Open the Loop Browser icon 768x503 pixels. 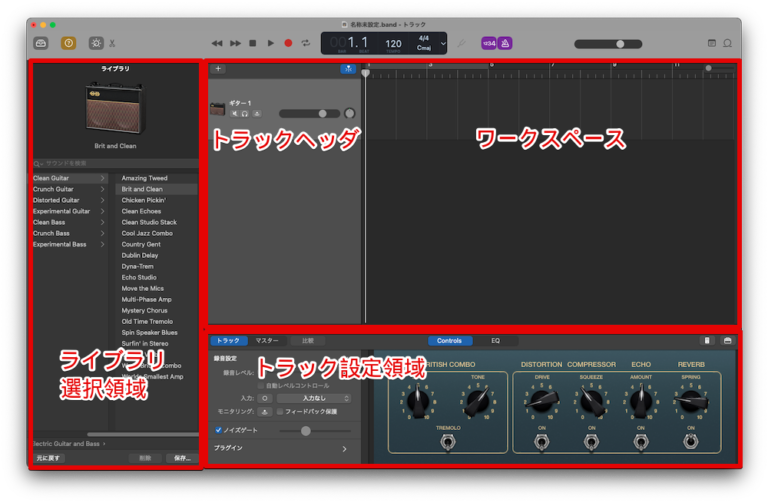point(727,43)
